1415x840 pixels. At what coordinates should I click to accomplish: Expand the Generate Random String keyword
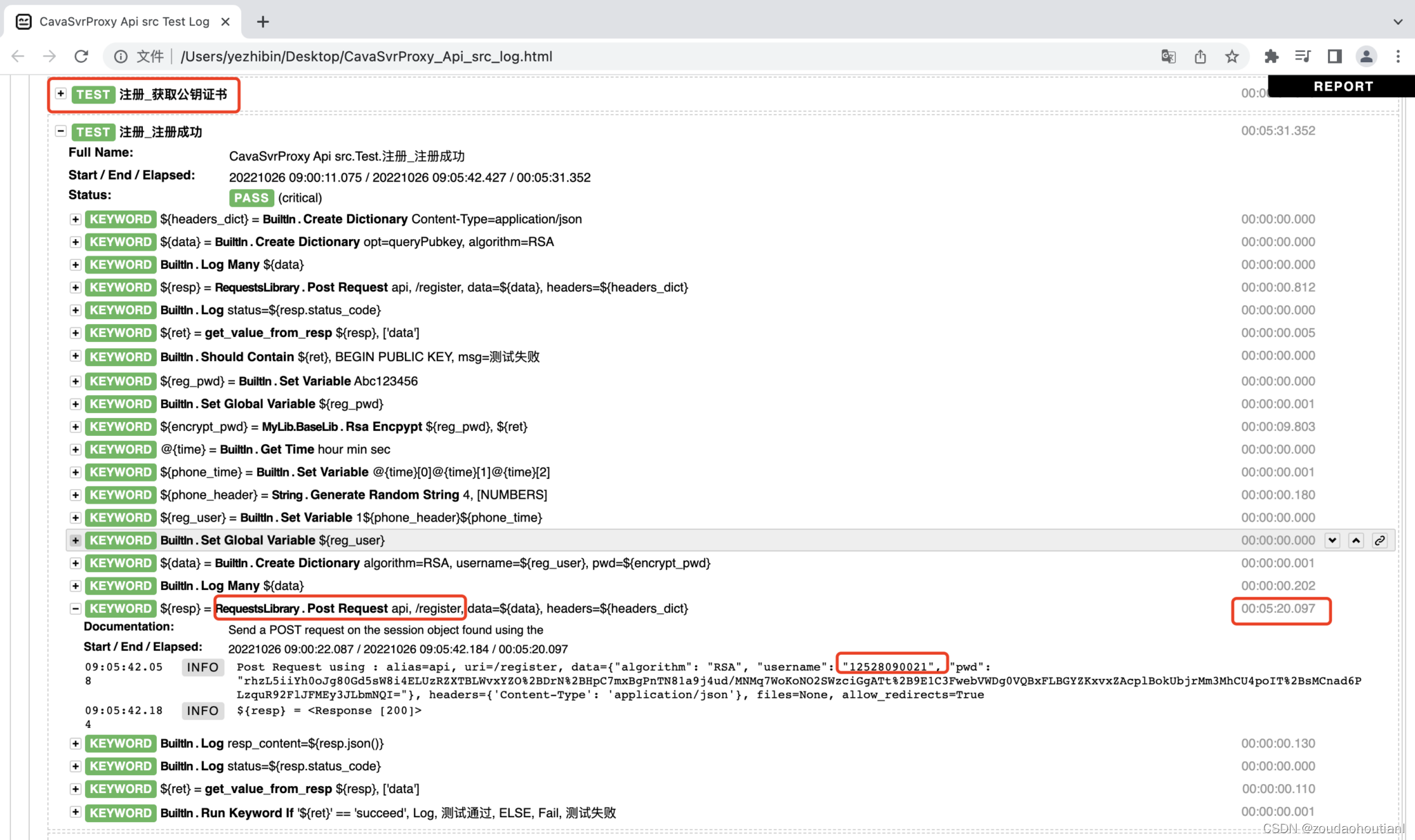click(75, 495)
